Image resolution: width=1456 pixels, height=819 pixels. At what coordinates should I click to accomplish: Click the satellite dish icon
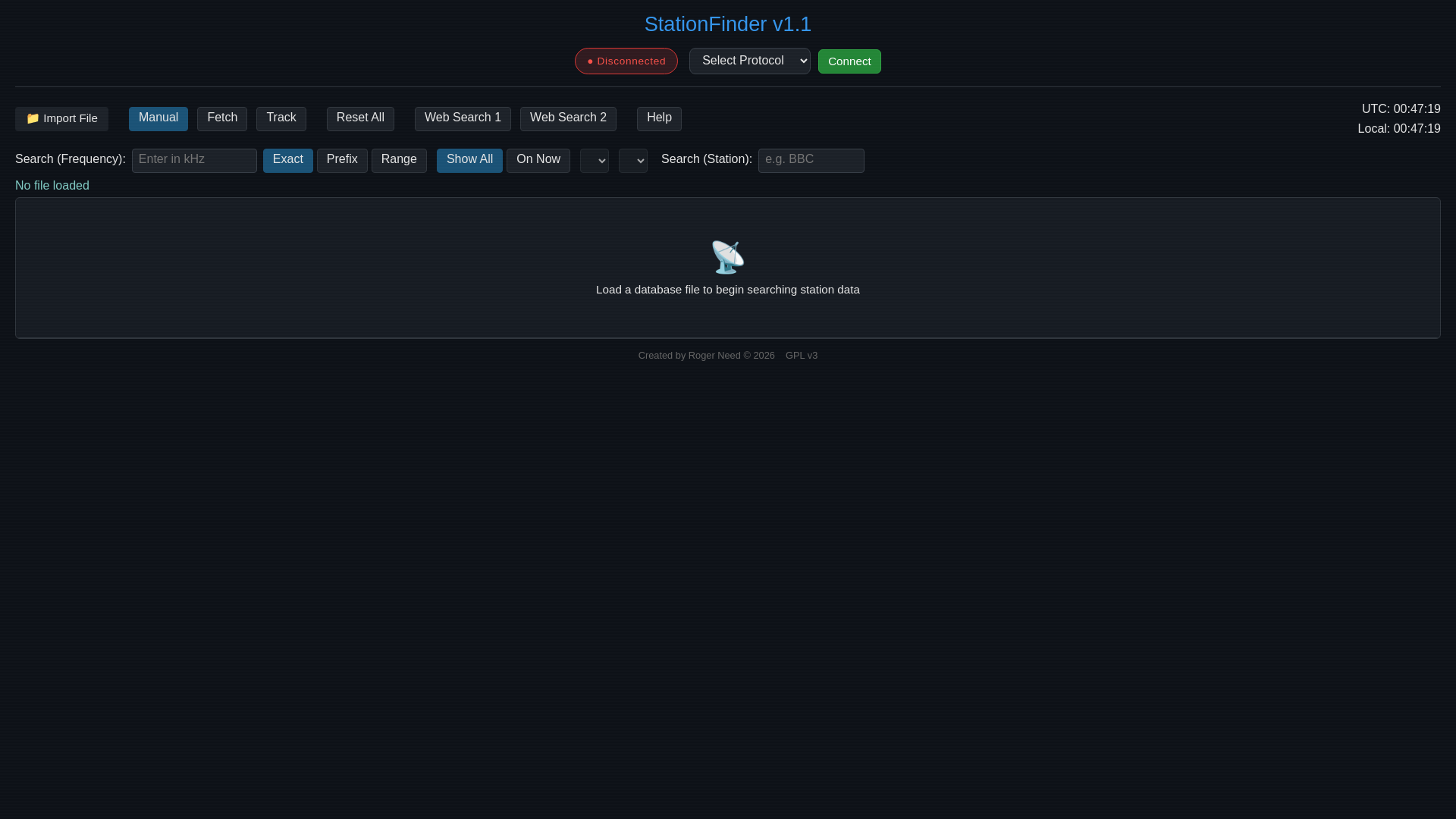pyautogui.click(x=728, y=257)
